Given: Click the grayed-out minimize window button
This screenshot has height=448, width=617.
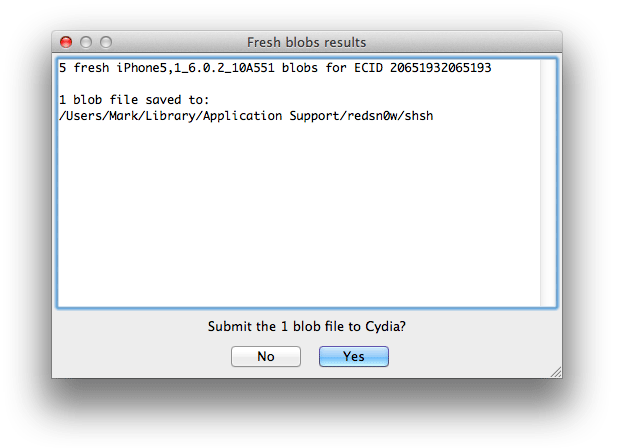Looking at the screenshot, I should [86, 42].
